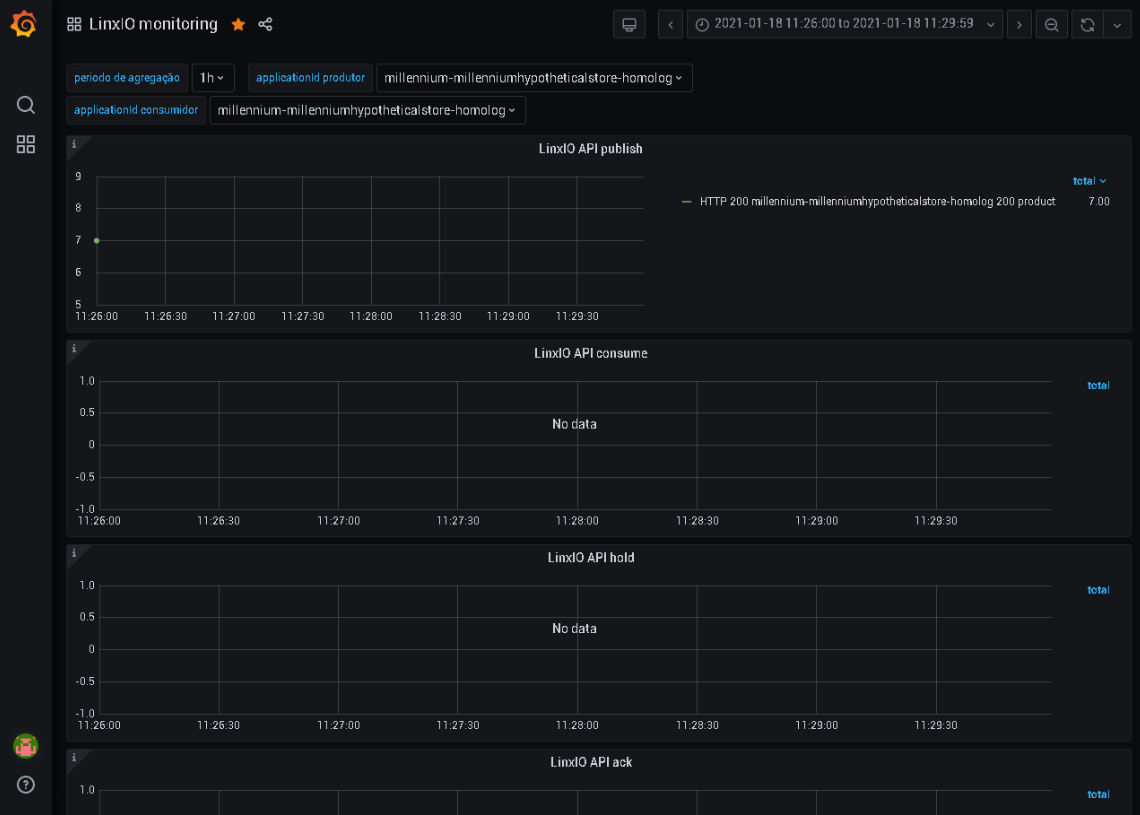Open LinxIO API hold panel title menu

[x=590, y=557]
